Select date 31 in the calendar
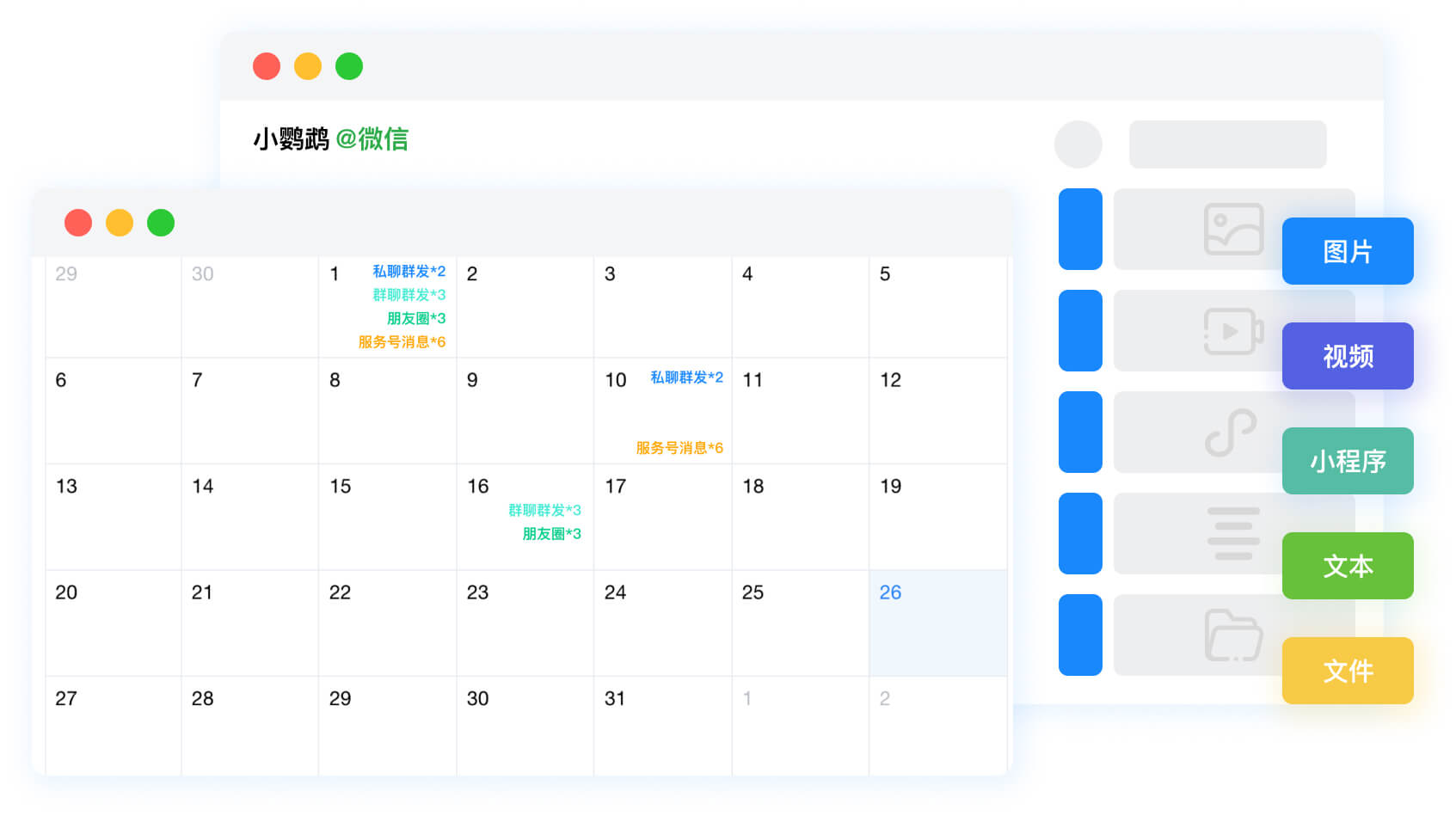1456x816 pixels. 614,699
